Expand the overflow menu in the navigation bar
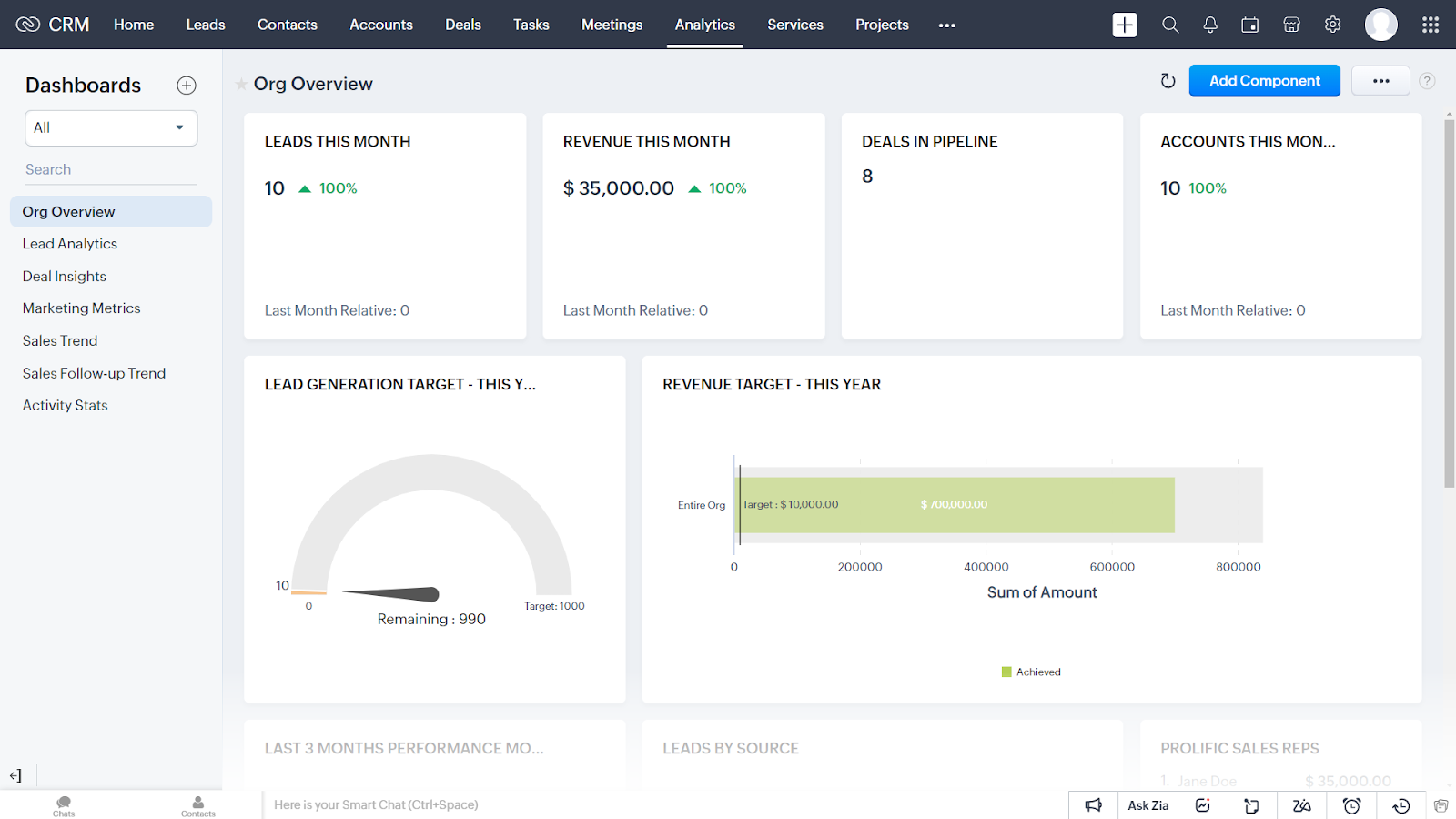 point(946,25)
